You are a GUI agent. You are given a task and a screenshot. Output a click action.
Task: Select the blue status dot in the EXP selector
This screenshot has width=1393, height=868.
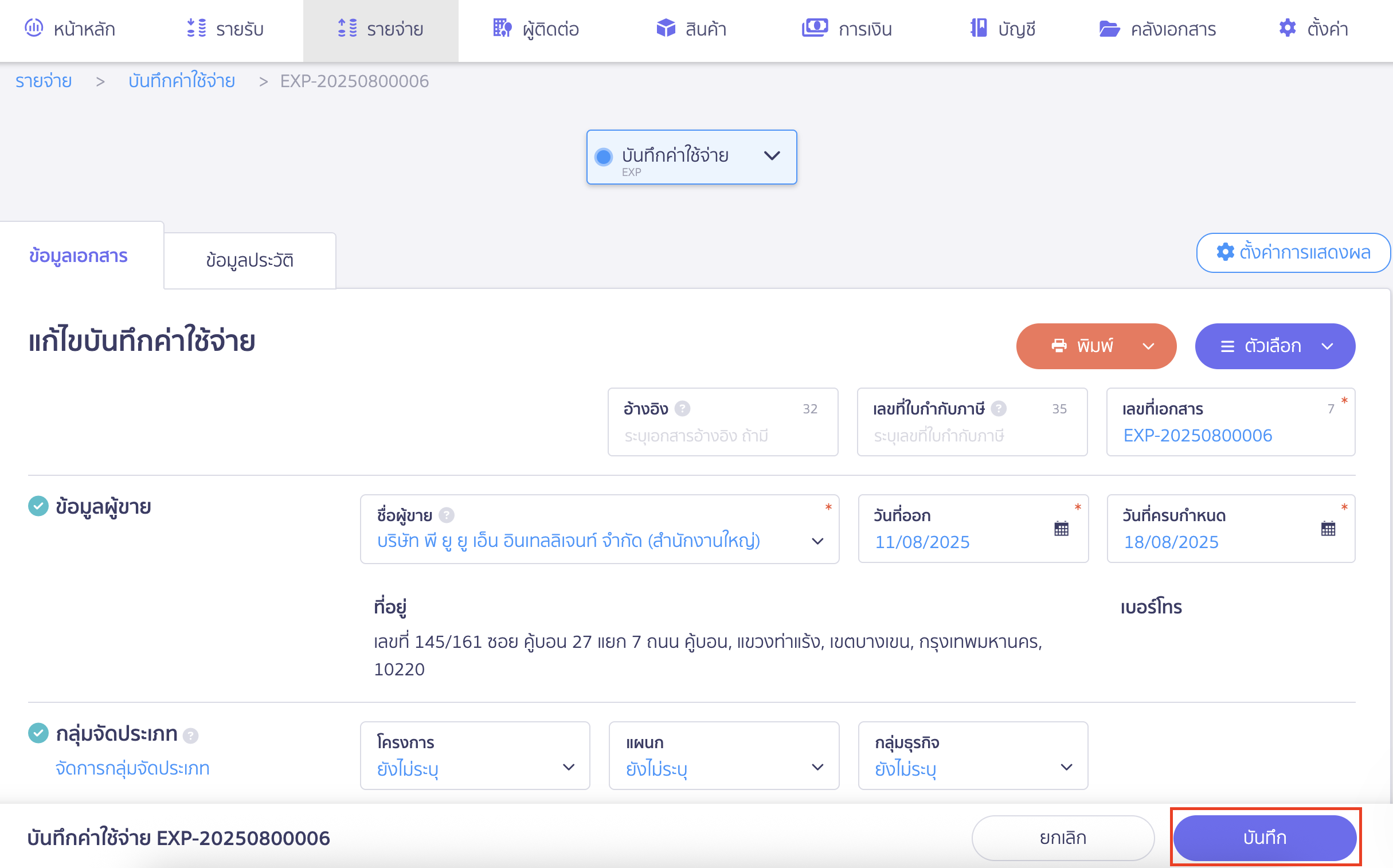click(603, 157)
